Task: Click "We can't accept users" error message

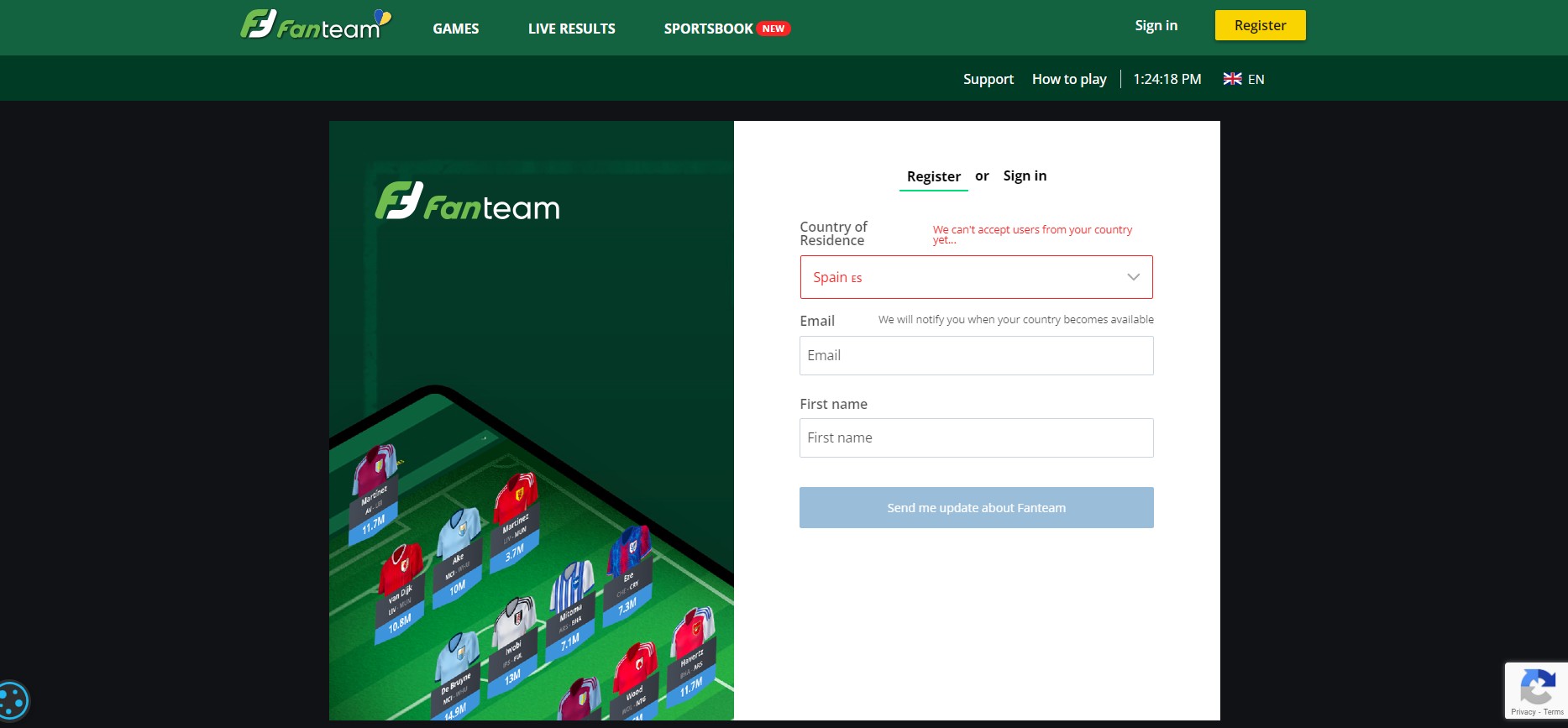Action: pos(1033,234)
